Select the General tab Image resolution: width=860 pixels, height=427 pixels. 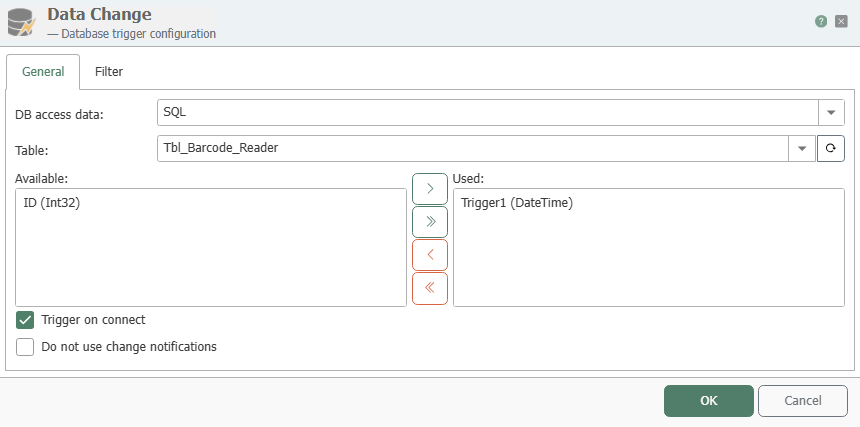[x=43, y=72]
